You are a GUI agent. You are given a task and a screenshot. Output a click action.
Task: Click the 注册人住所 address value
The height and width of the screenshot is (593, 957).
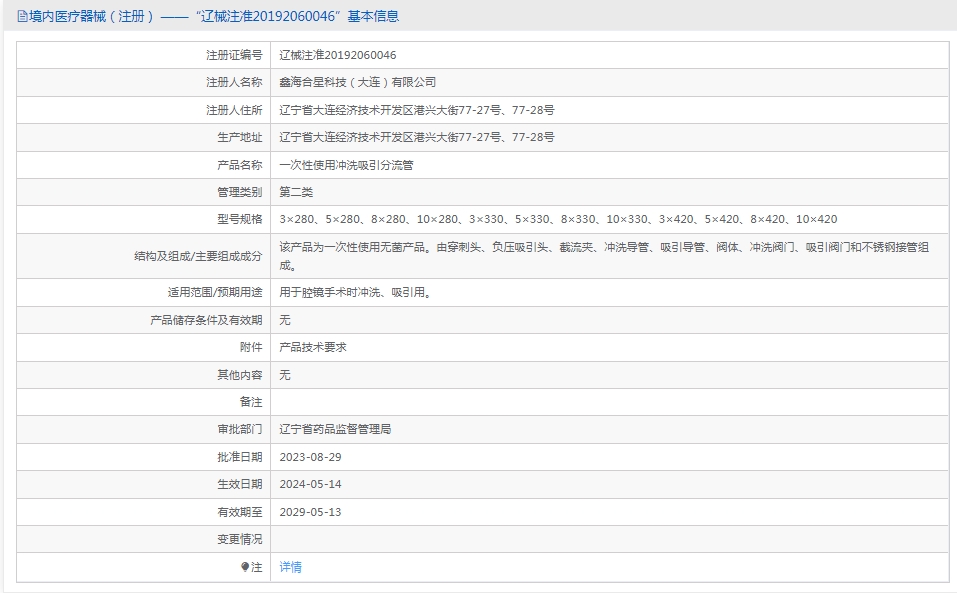click(417, 110)
